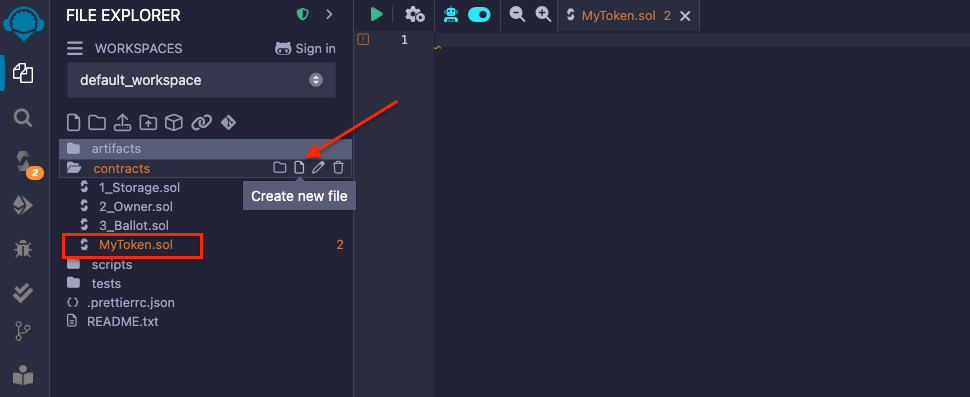Open the Solidity compiler sidebar icon
Screen dimensions: 970x397
pos(24,163)
